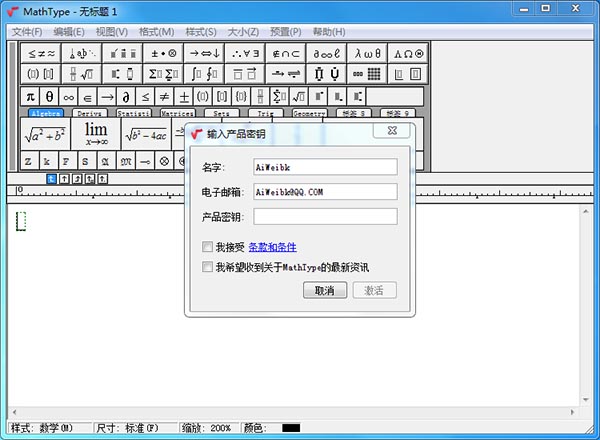
Task: Insert the pi symbol
Action: [30, 97]
